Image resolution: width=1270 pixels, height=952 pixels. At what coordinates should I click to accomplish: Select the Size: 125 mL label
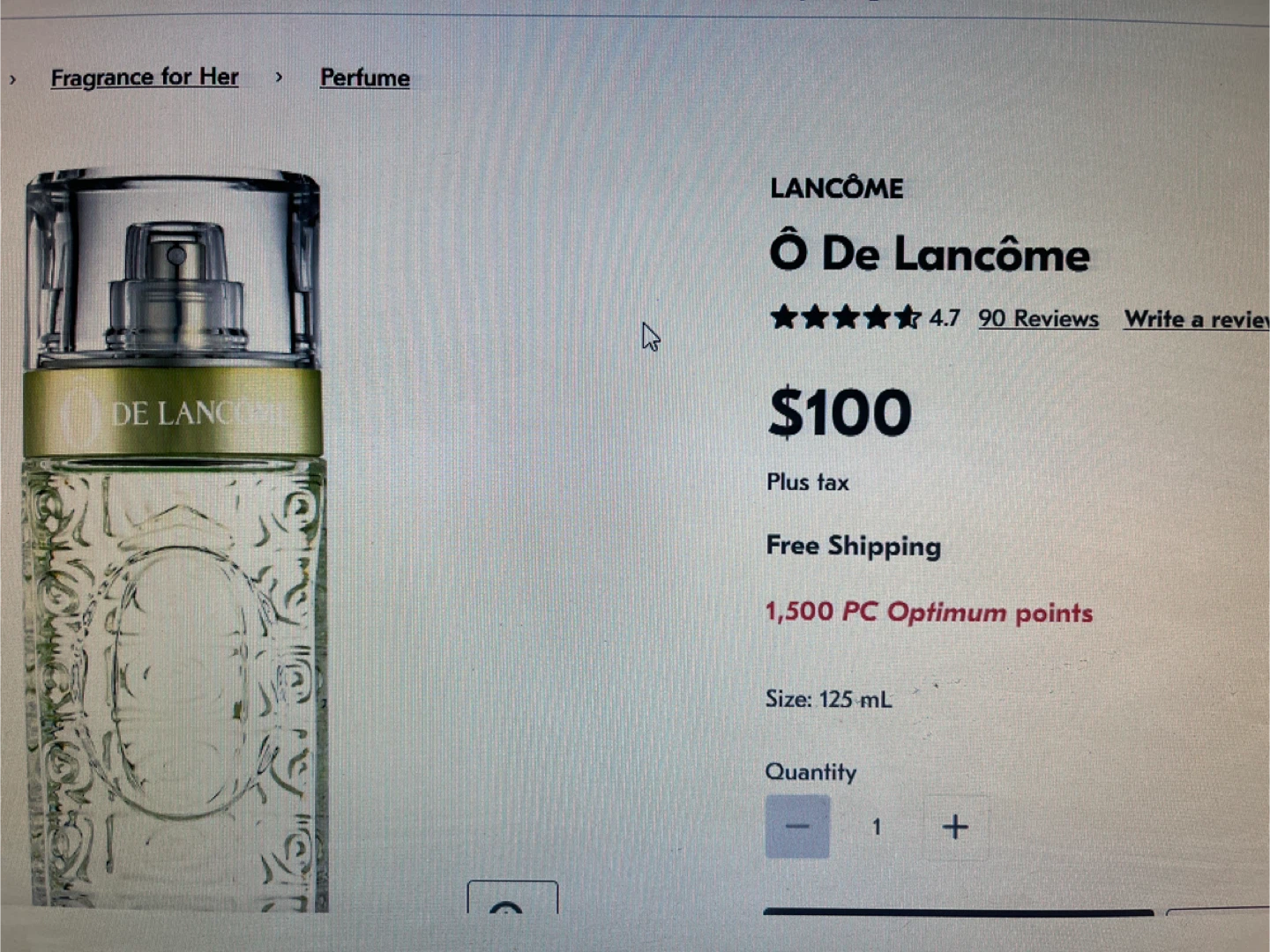pyautogui.click(x=828, y=699)
